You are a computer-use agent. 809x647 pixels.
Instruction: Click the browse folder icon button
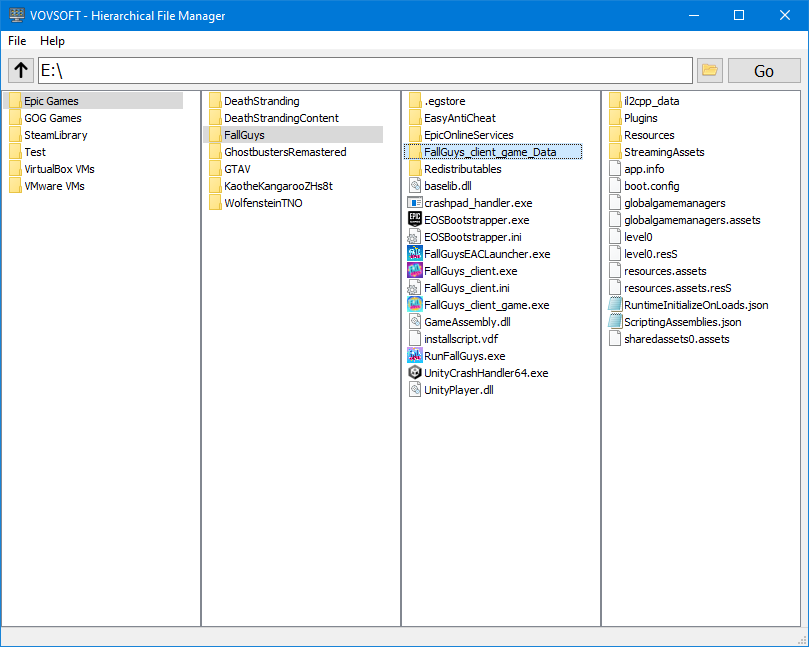[710, 71]
